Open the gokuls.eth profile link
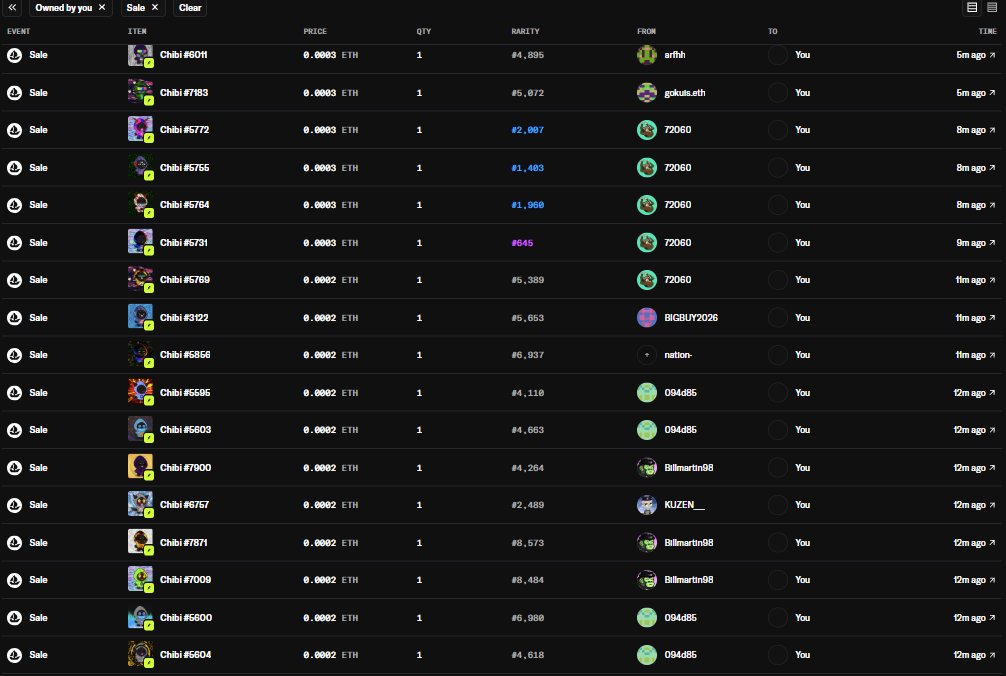 [x=685, y=93]
